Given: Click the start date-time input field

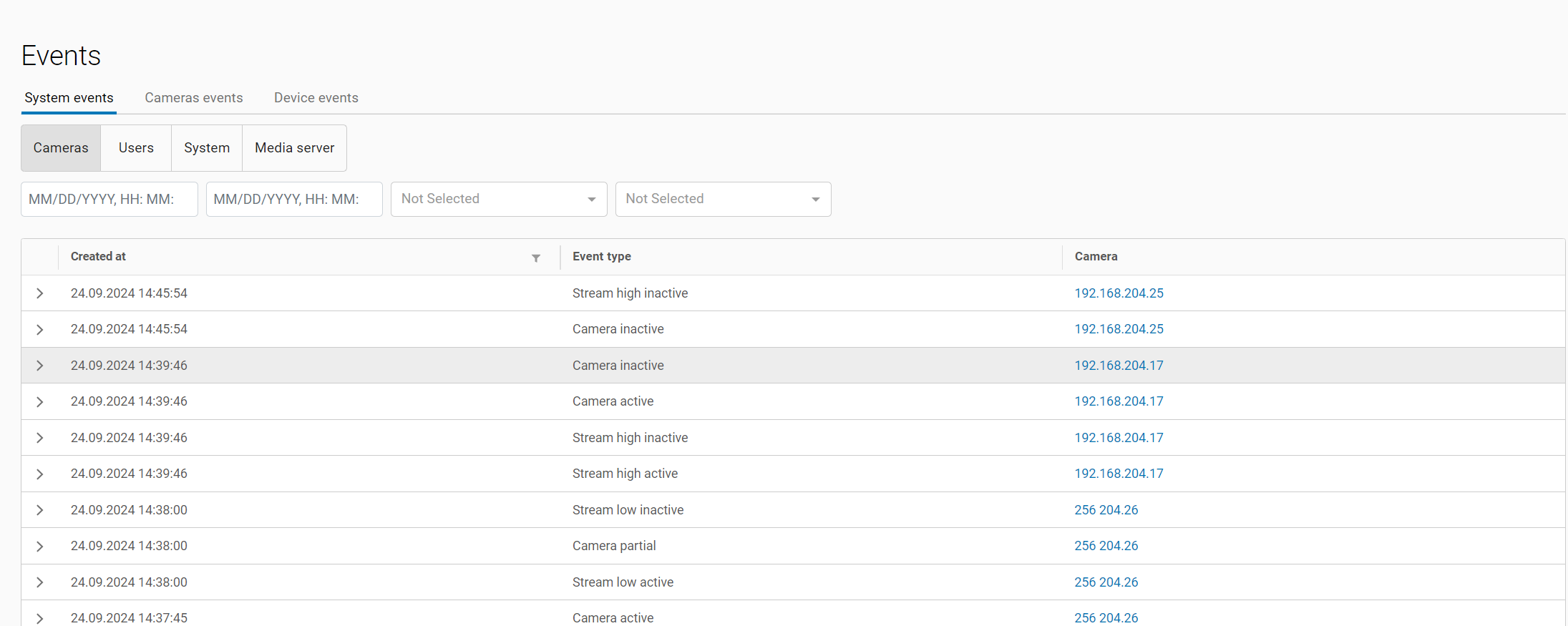Looking at the screenshot, I should (109, 199).
